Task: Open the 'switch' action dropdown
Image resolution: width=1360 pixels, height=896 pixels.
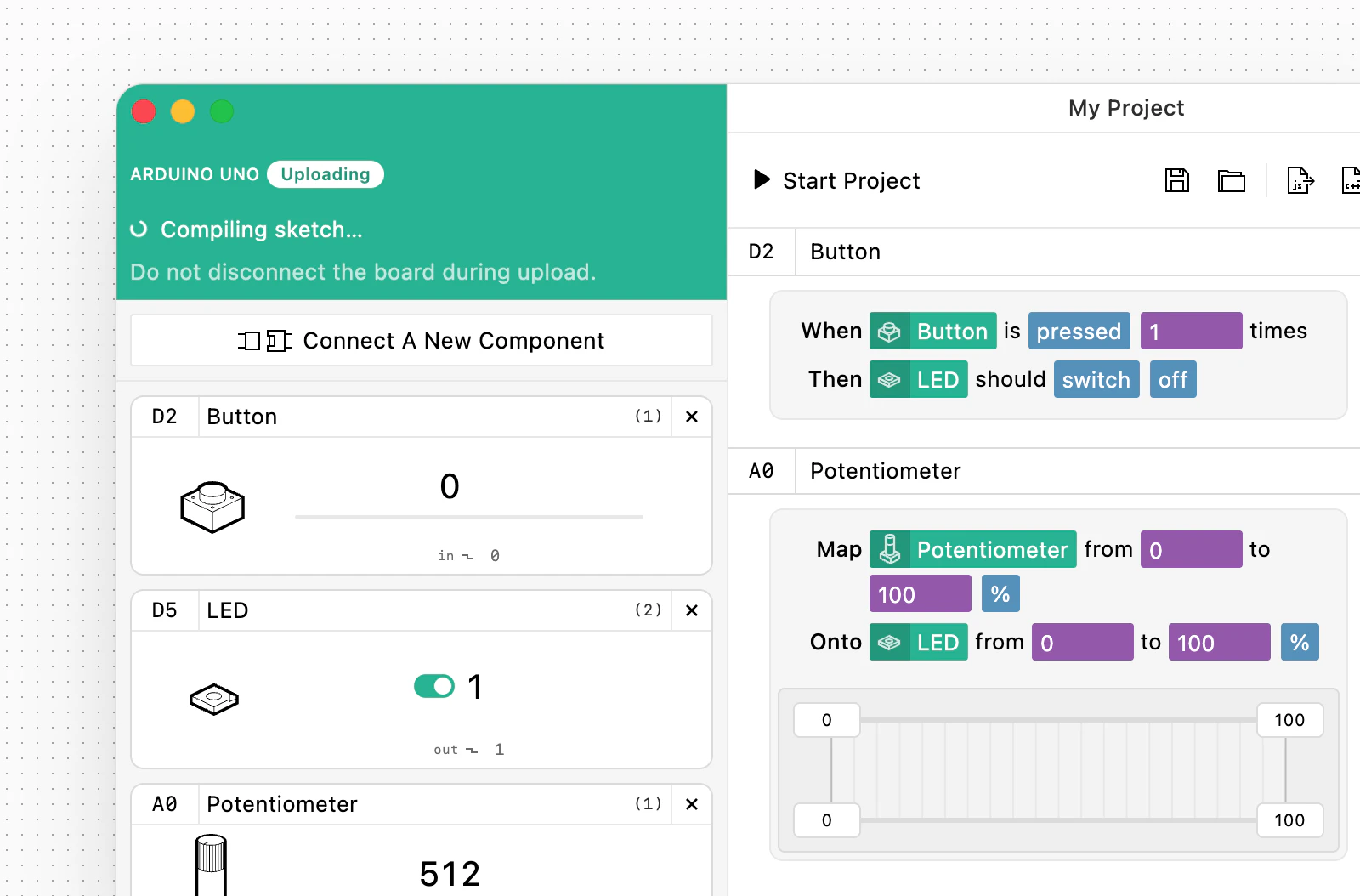Action: tap(1096, 379)
